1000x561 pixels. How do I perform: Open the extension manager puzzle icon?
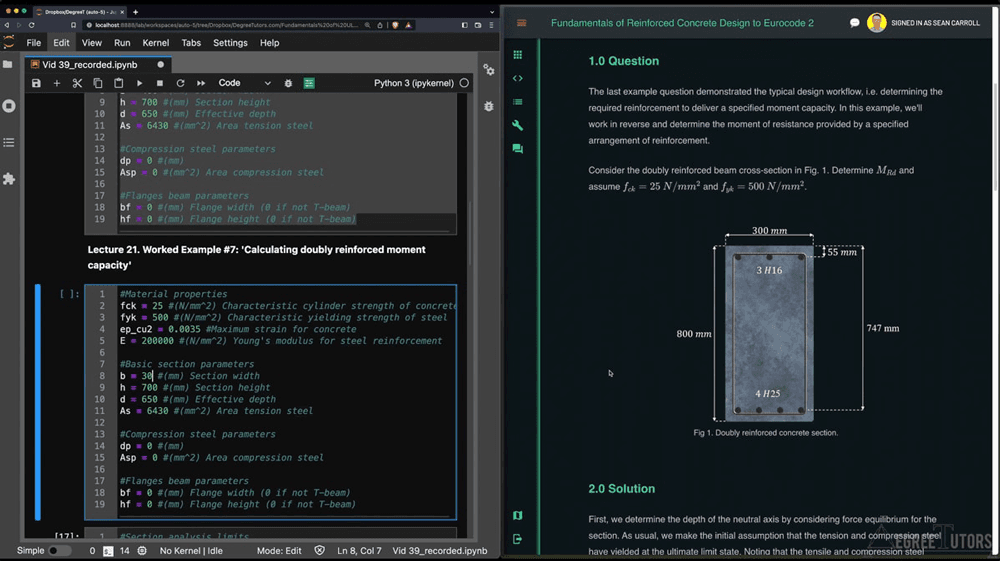9,178
